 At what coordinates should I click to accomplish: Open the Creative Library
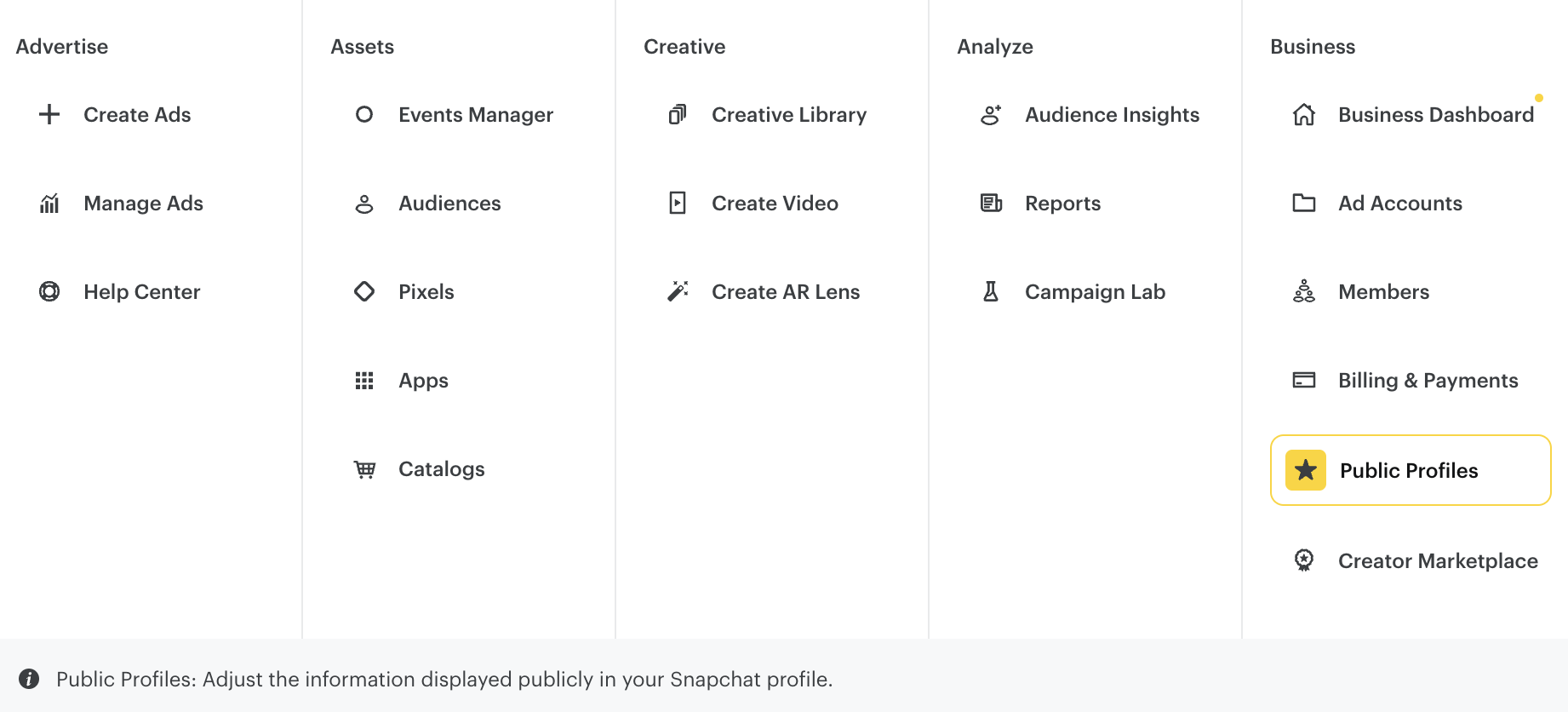pos(788,114)
